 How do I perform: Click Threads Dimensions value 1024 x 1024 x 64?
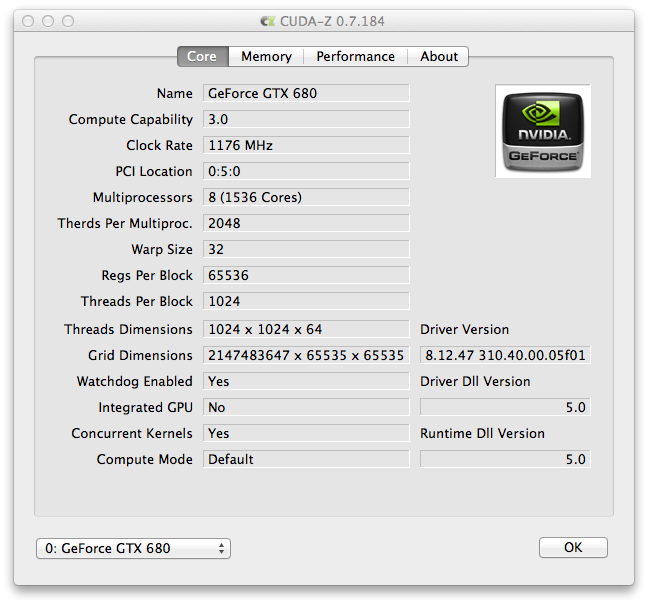point(306,329)
